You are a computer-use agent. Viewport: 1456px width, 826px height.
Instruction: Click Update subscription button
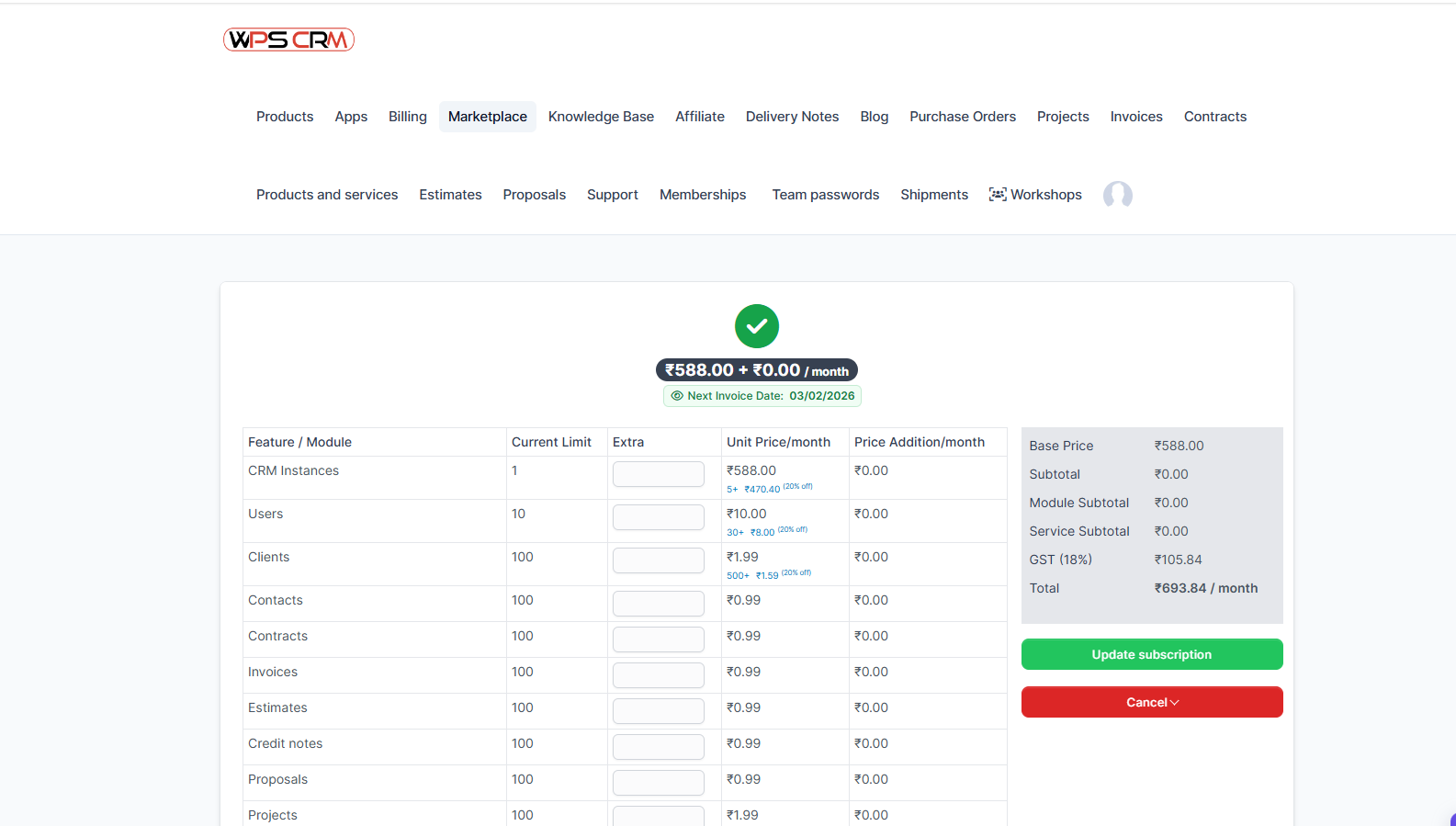tap(1151, 654)
